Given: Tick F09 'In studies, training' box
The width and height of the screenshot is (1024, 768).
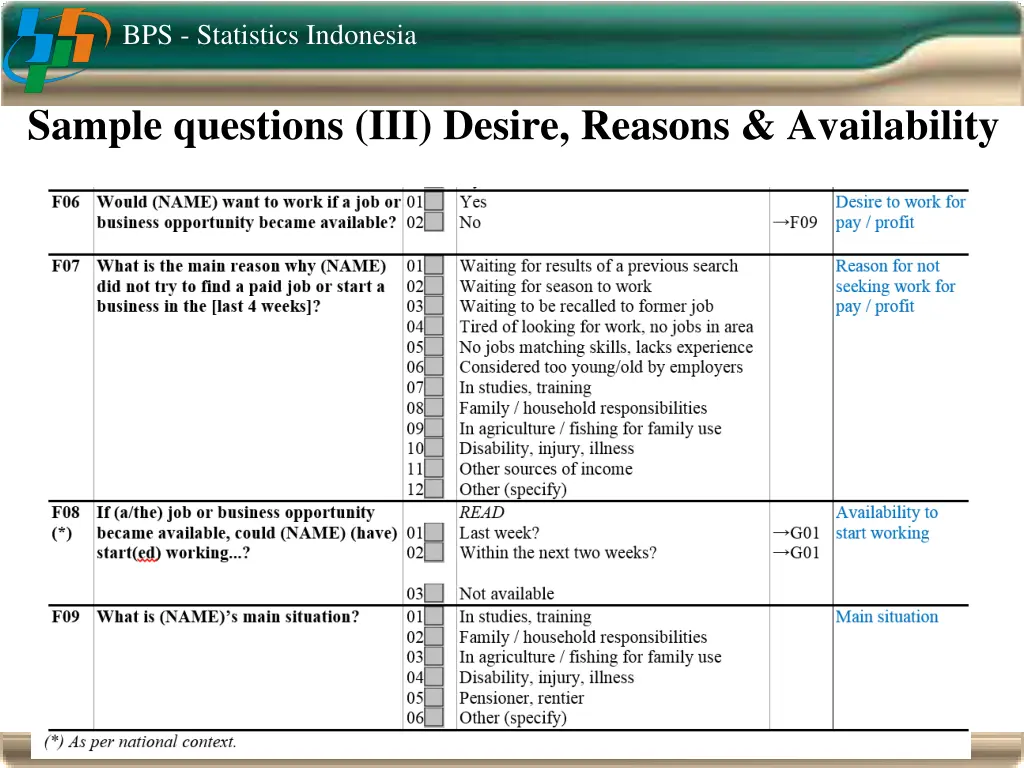Looking at the screenshot, I should (434, 616).
